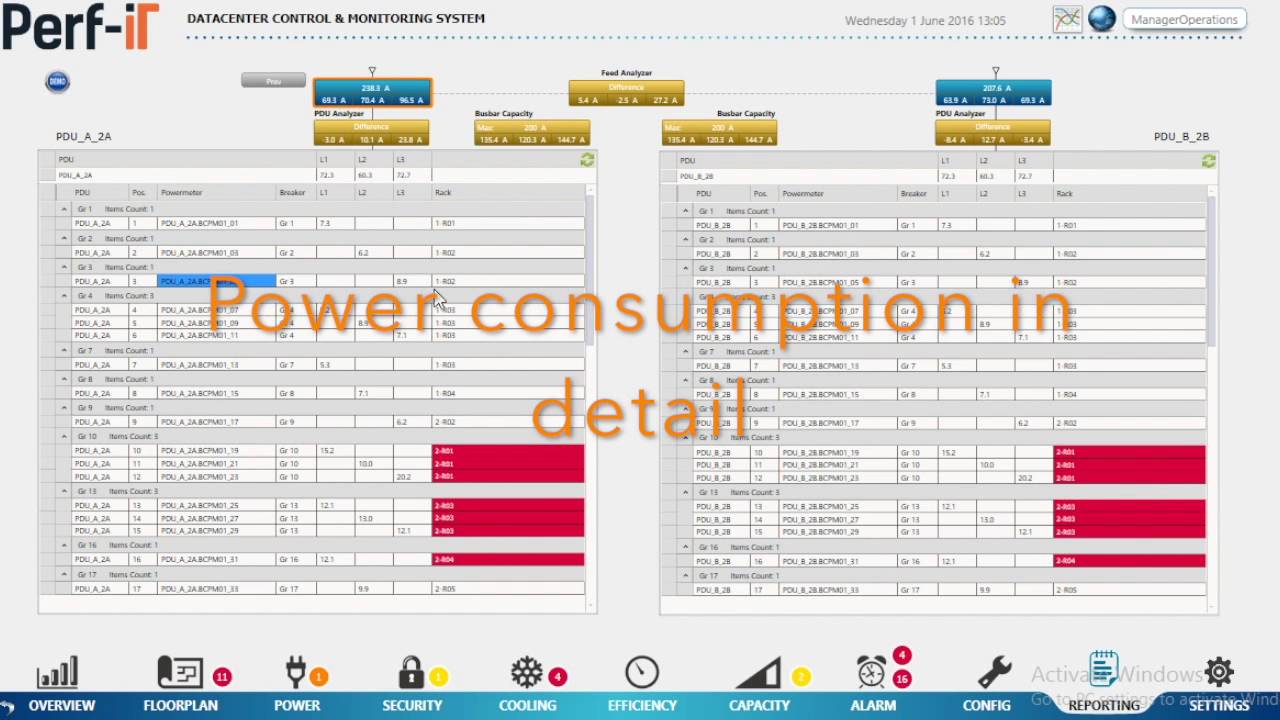Viewport: 1280px width, 720px height.
Task: Click the Alarm clock icon
Action: point(871,672)
